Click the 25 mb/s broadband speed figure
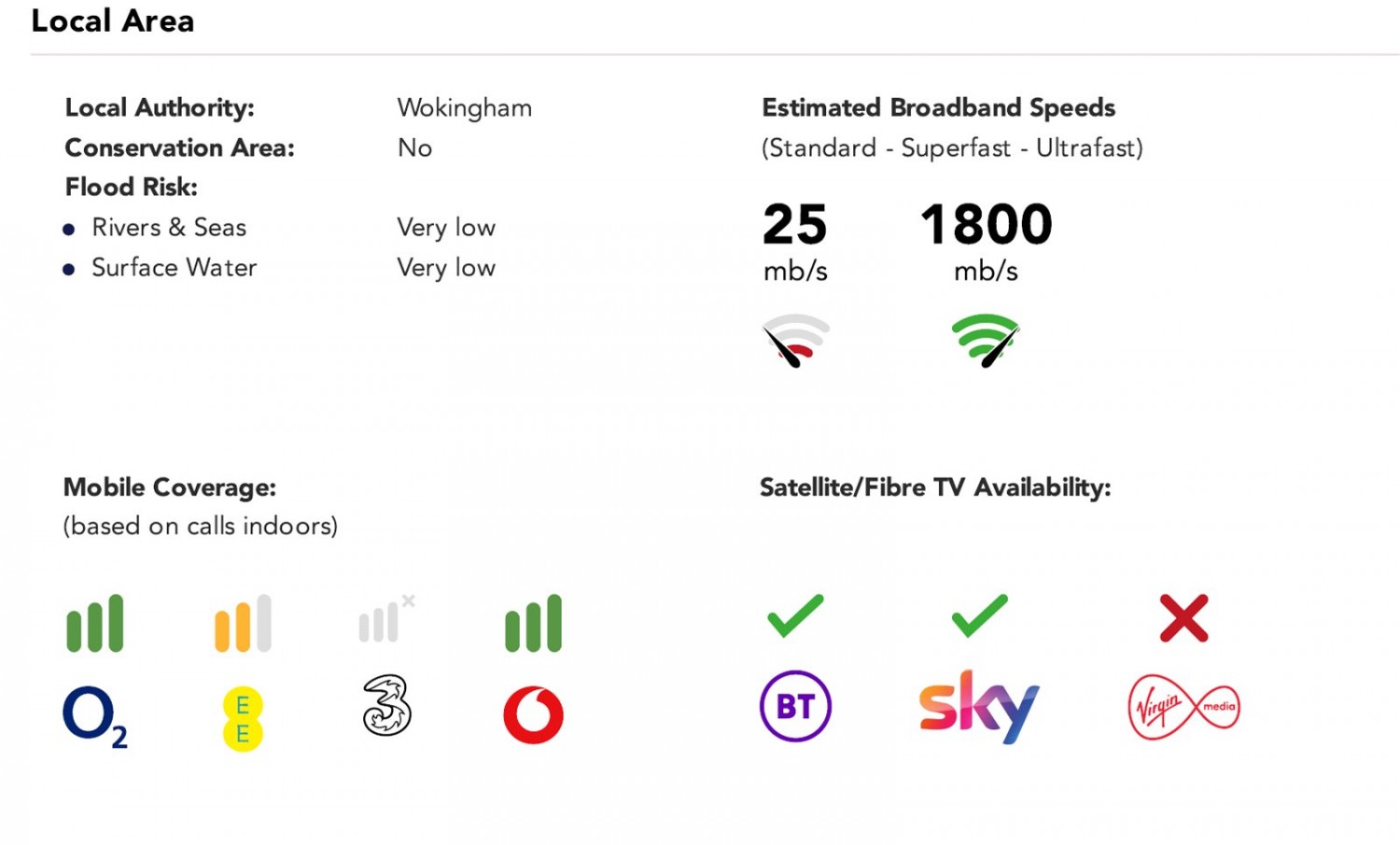Viewport: 1400px width, 845px height. (x=795, y=225)
